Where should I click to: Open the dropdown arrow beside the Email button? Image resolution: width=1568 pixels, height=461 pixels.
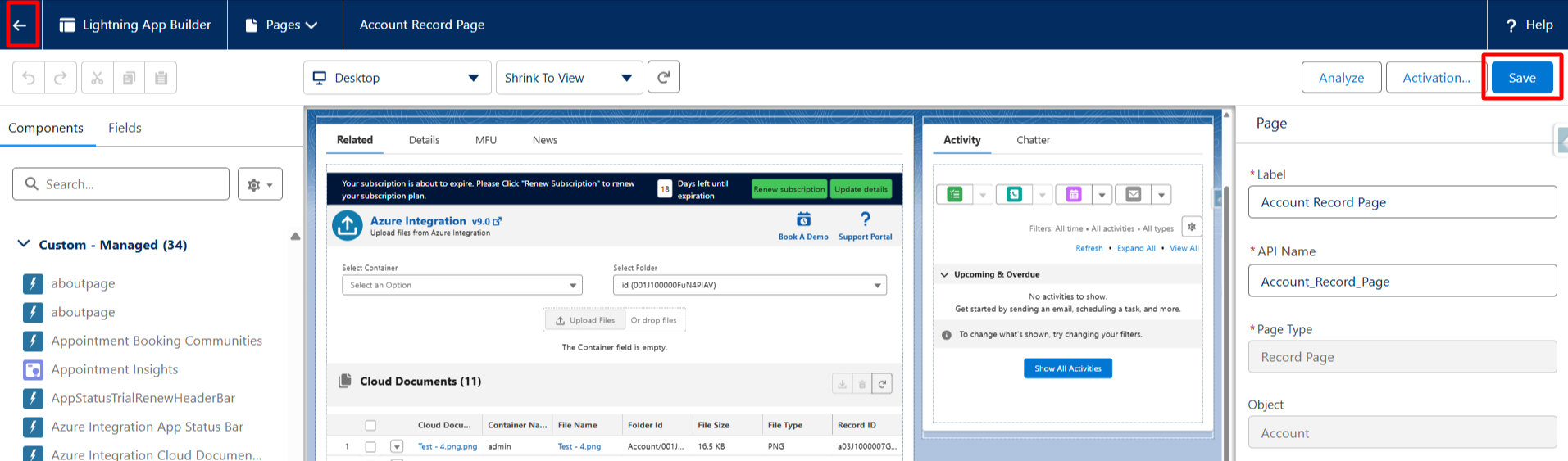[1161, 194]
